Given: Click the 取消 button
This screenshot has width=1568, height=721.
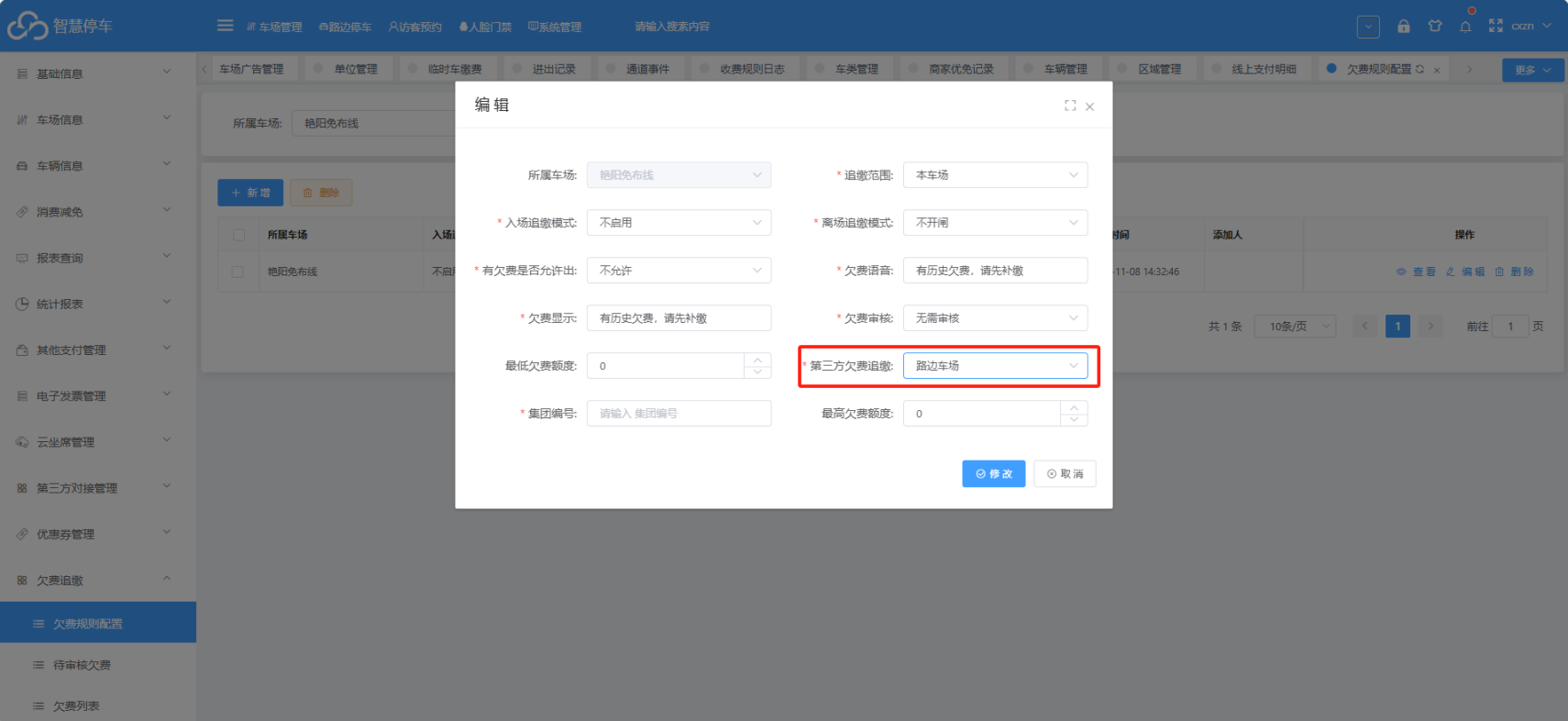Looking at the screenshot, I should tap(1065, 473).
